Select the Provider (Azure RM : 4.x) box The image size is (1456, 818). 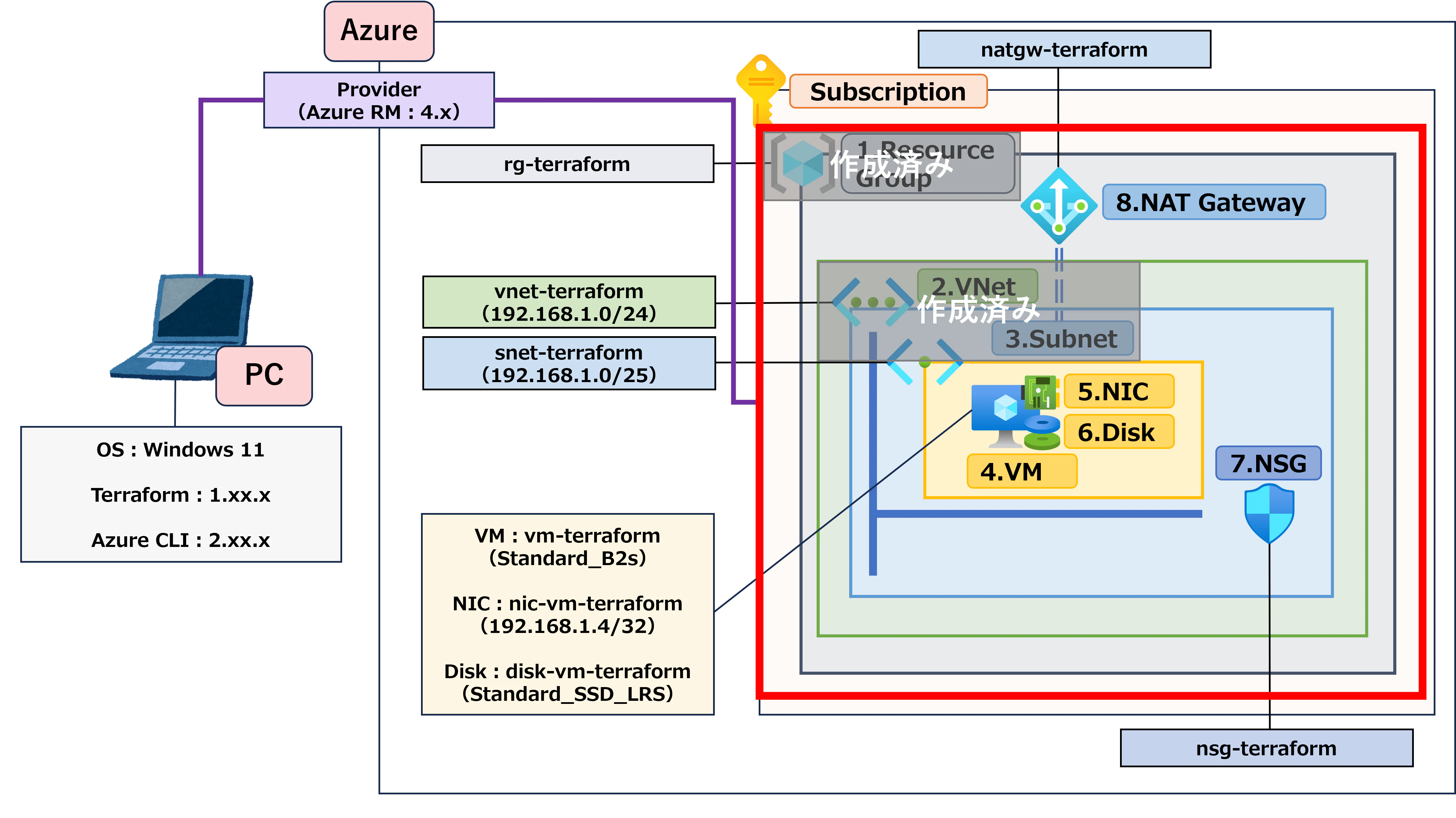379,100
